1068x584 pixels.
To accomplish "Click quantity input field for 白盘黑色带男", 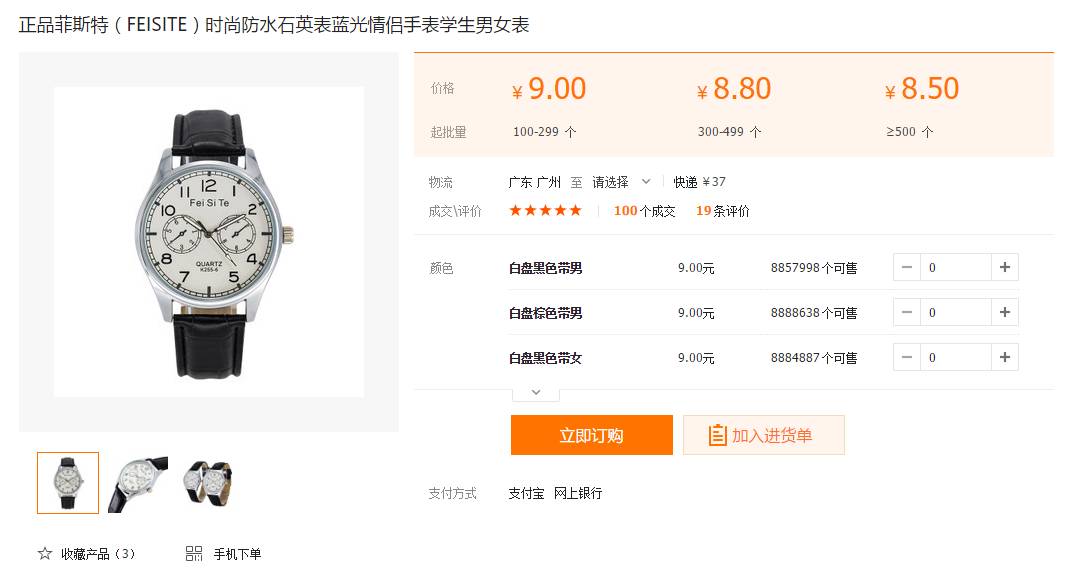I will point(956,267).
